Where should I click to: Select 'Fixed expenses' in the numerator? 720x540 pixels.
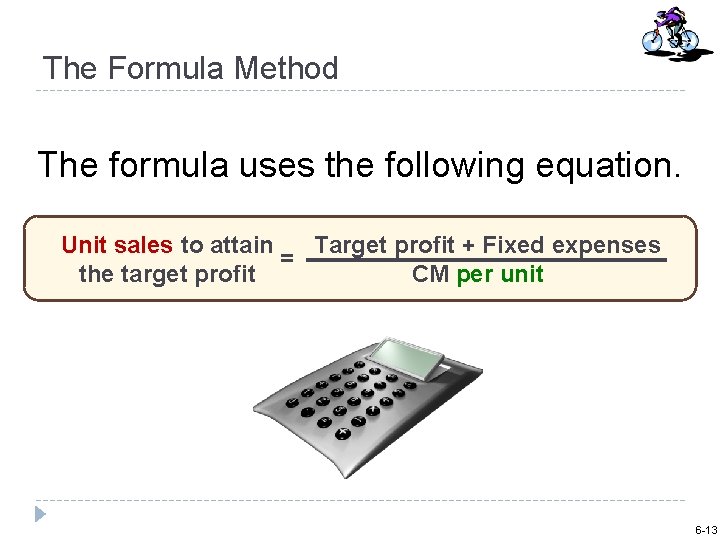[571, 245]
